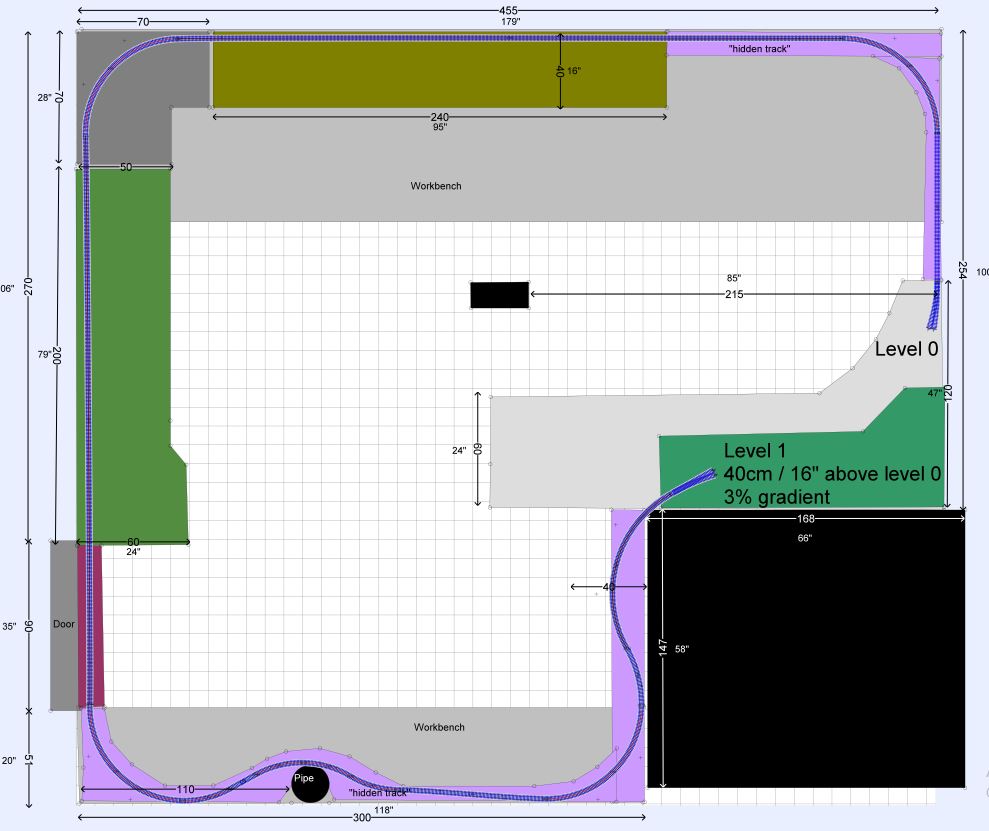
Task: Select the 455 dimension label
Action: [x=509, y=10]
